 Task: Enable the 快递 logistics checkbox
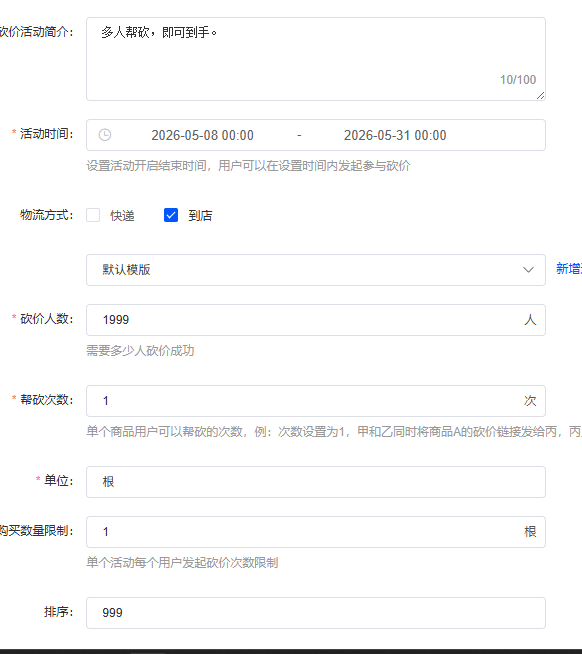point(93,215)
